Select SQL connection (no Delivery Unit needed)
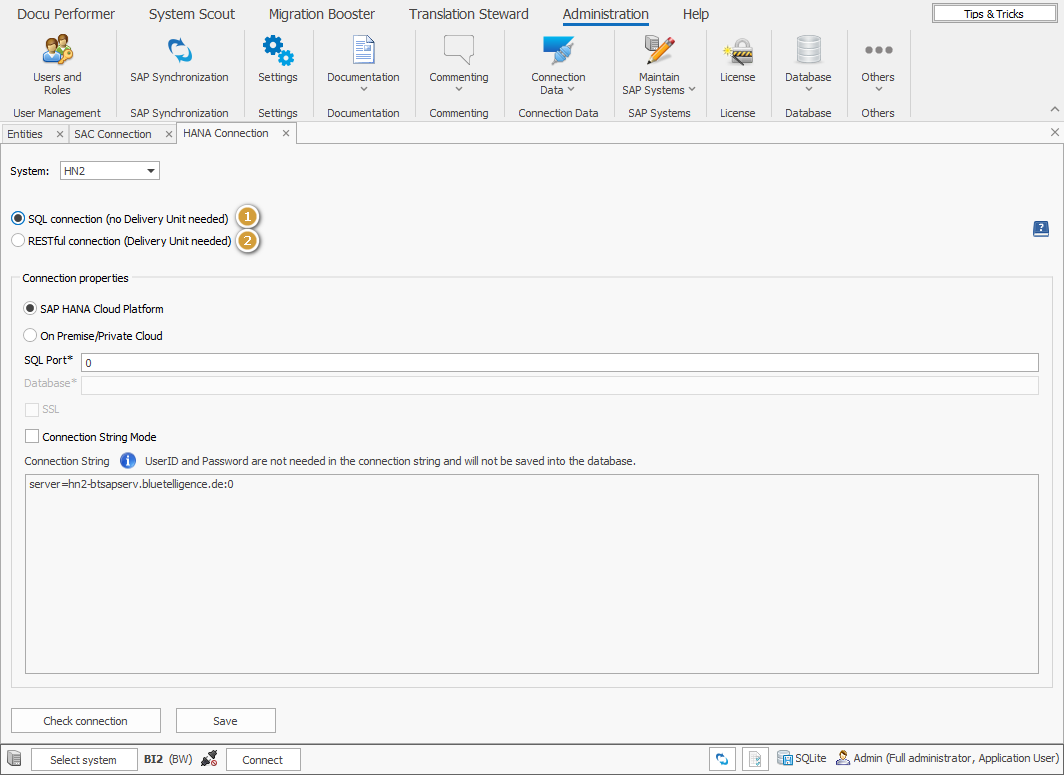1064x775 pixels. pos(17,218)
